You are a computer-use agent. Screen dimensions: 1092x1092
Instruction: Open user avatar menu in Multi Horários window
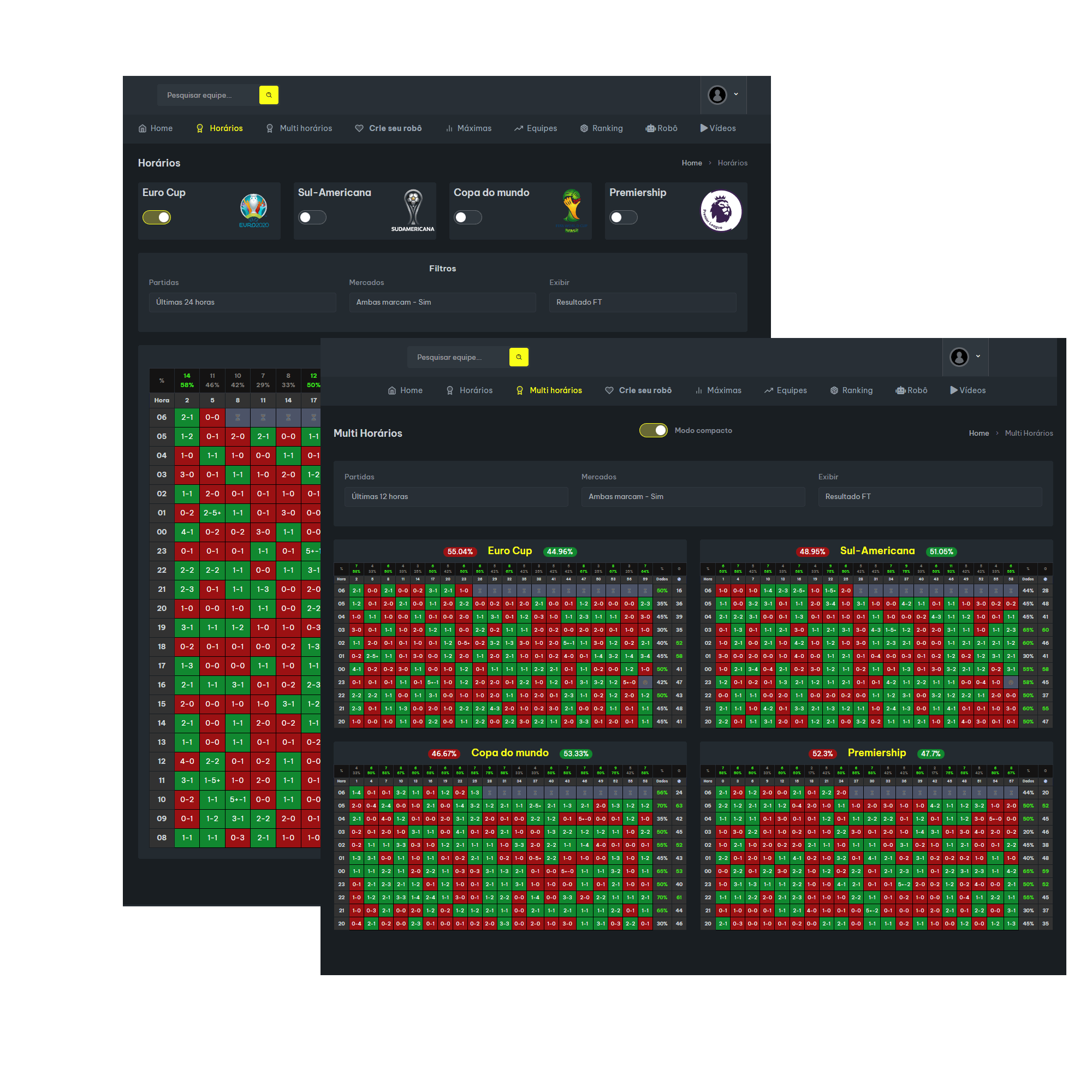(x=959, y=357)
